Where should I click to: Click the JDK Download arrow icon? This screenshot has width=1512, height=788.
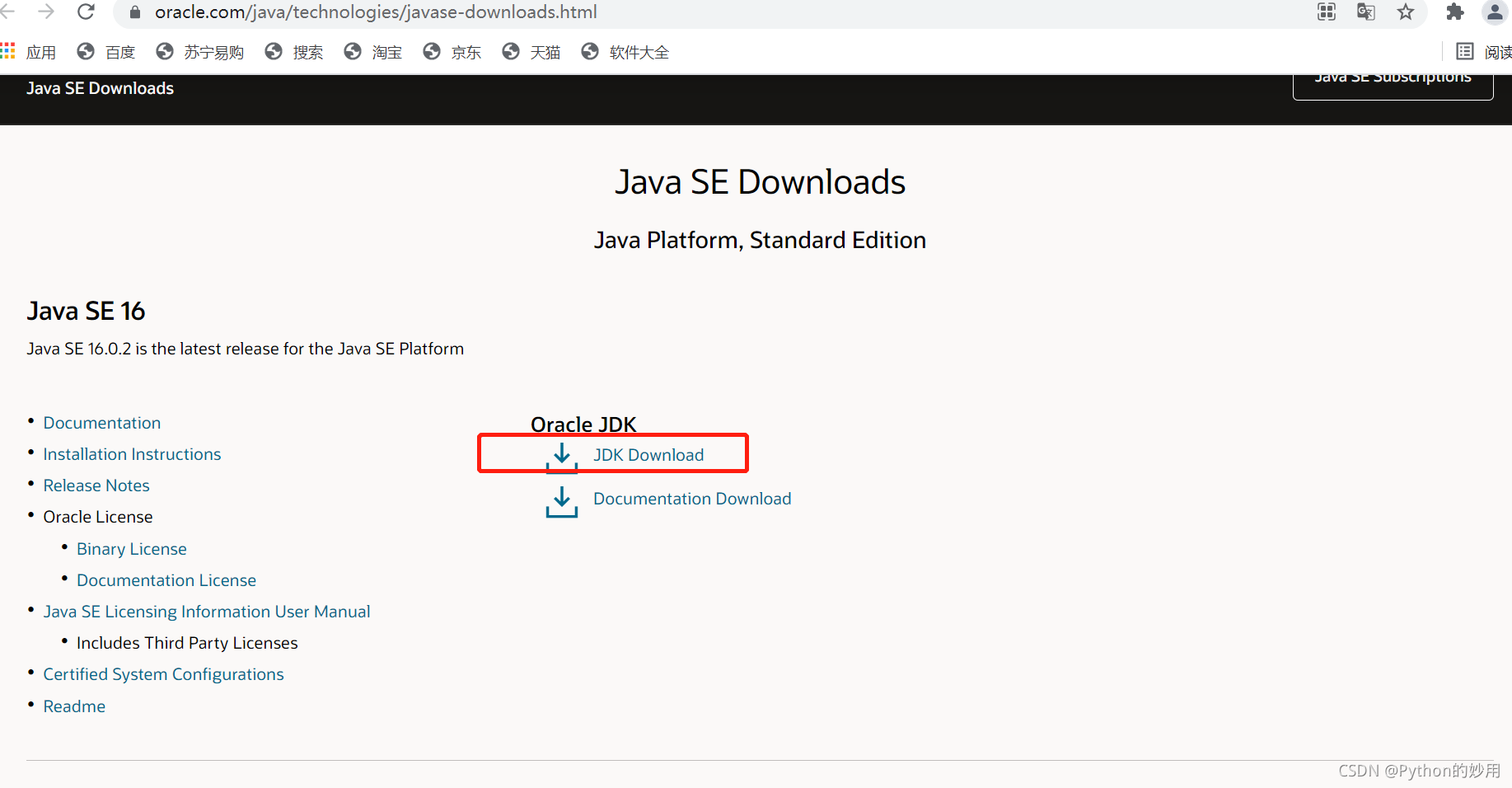pyautogui.click(x=562, y=457)
